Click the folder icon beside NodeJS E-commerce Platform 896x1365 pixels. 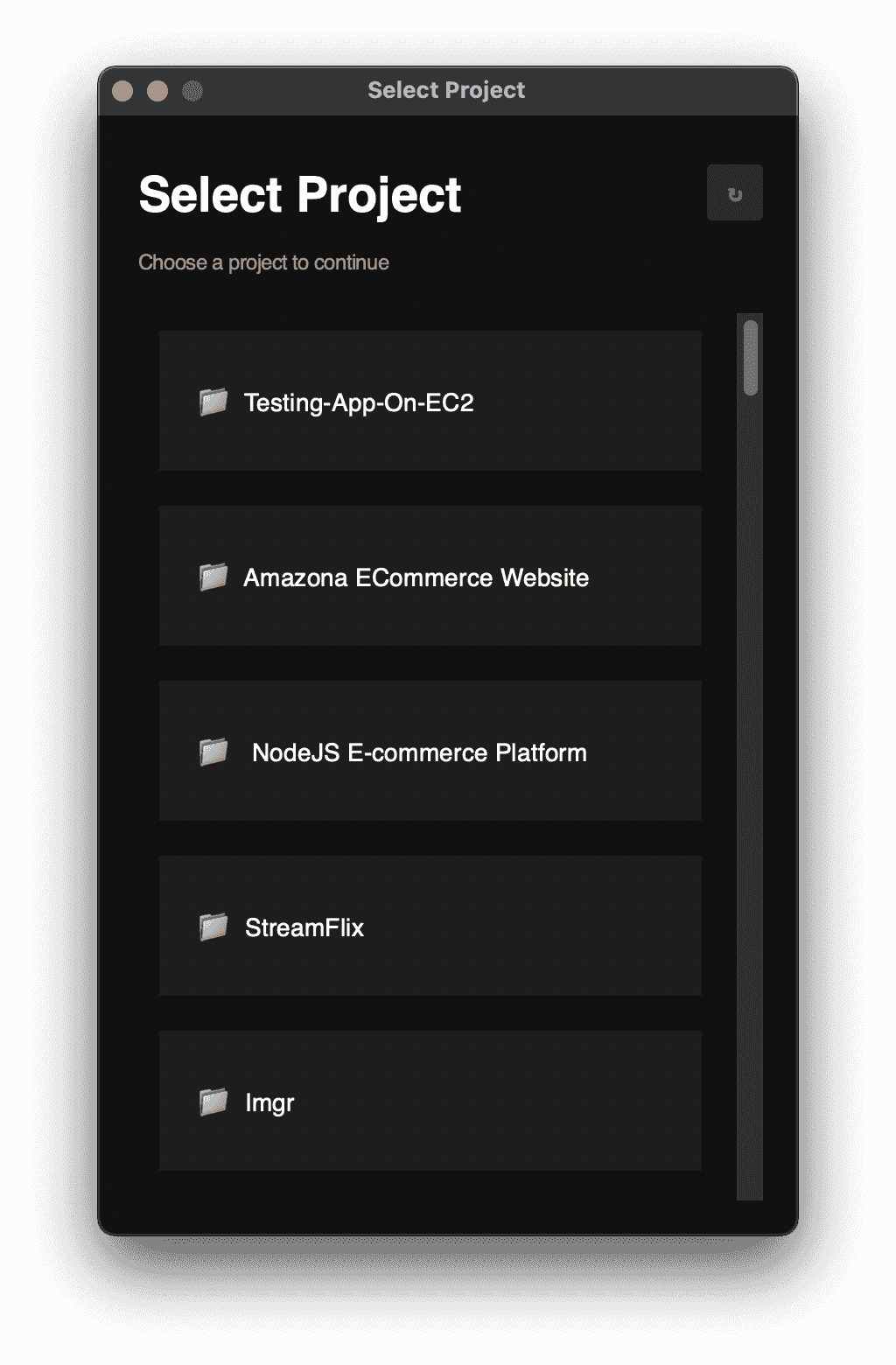pyautogui.click(x=212, y=751)
